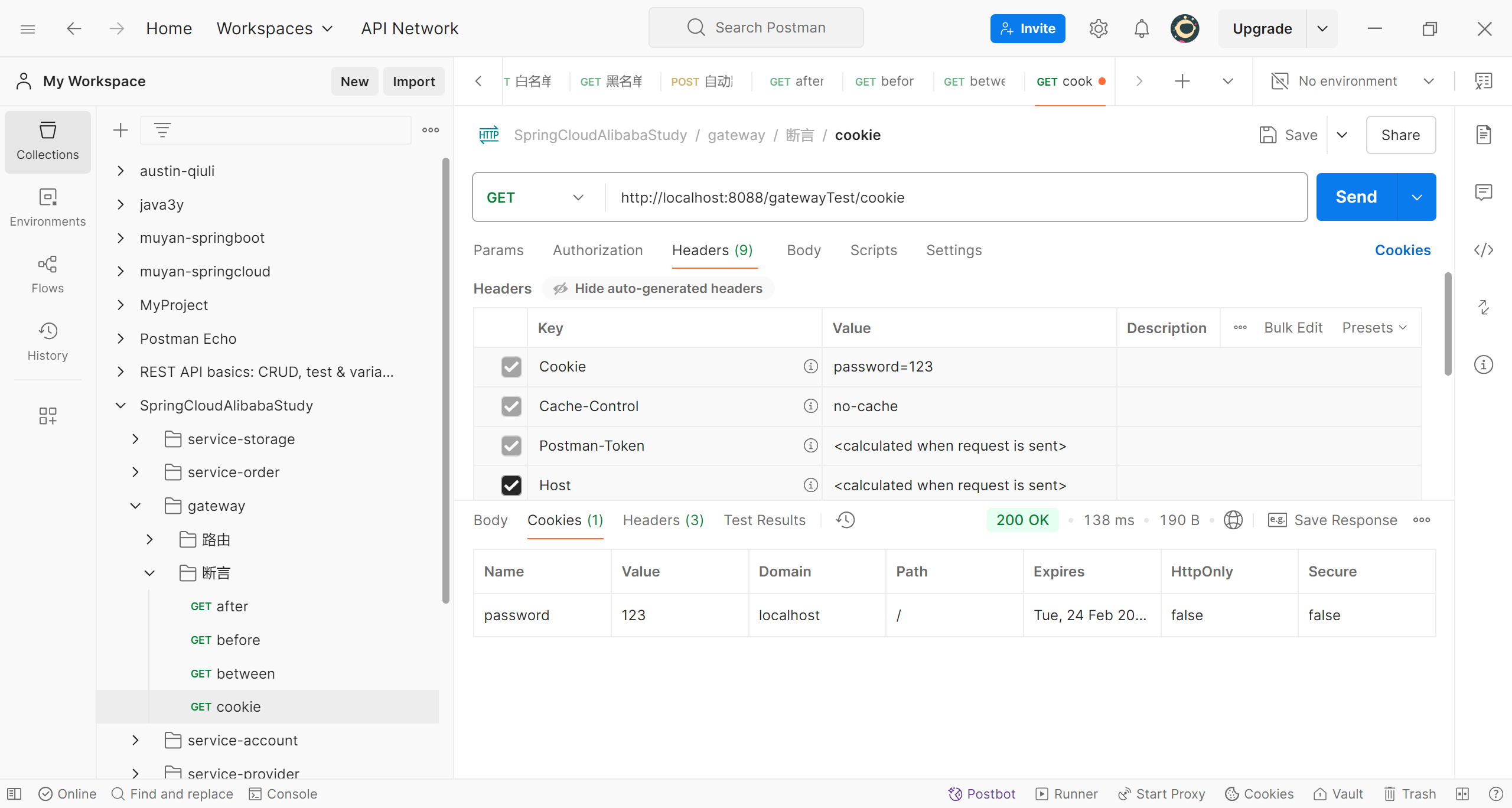Click the notifications bell icon
Screen dimensions: 1512x808
[x=1141, y=28]
